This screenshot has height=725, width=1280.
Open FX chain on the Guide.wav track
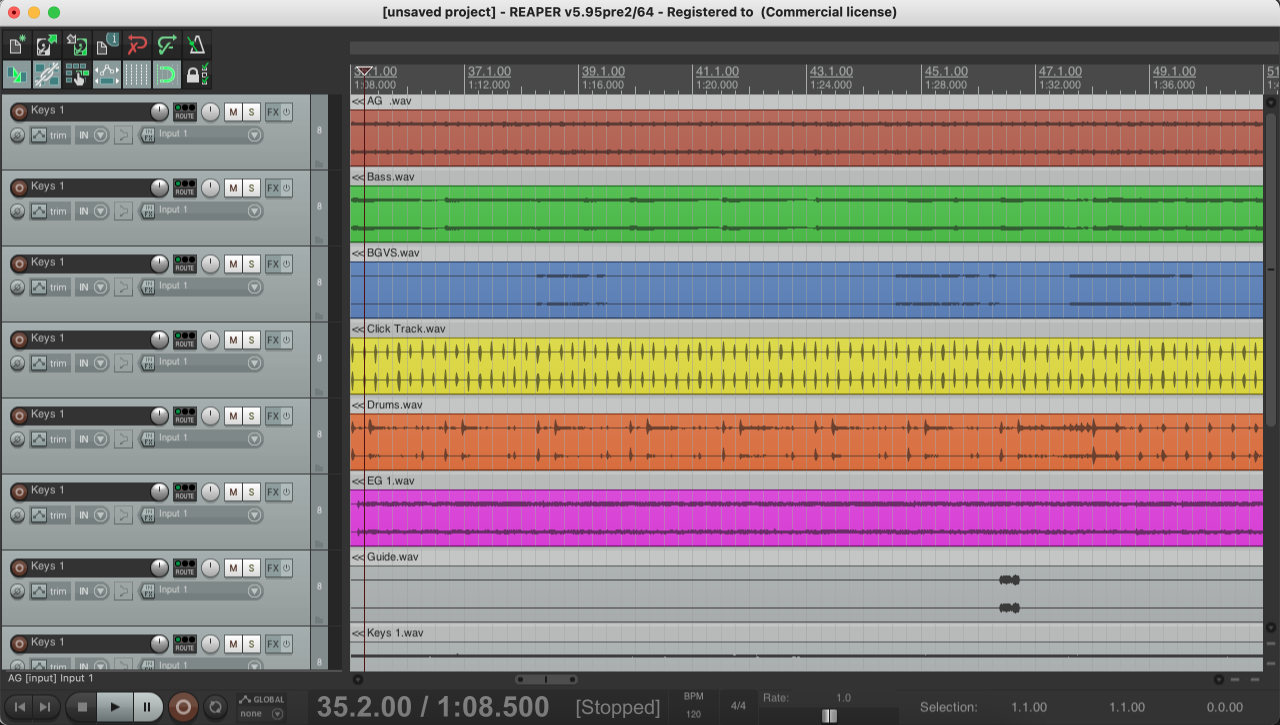click(272, 568)
